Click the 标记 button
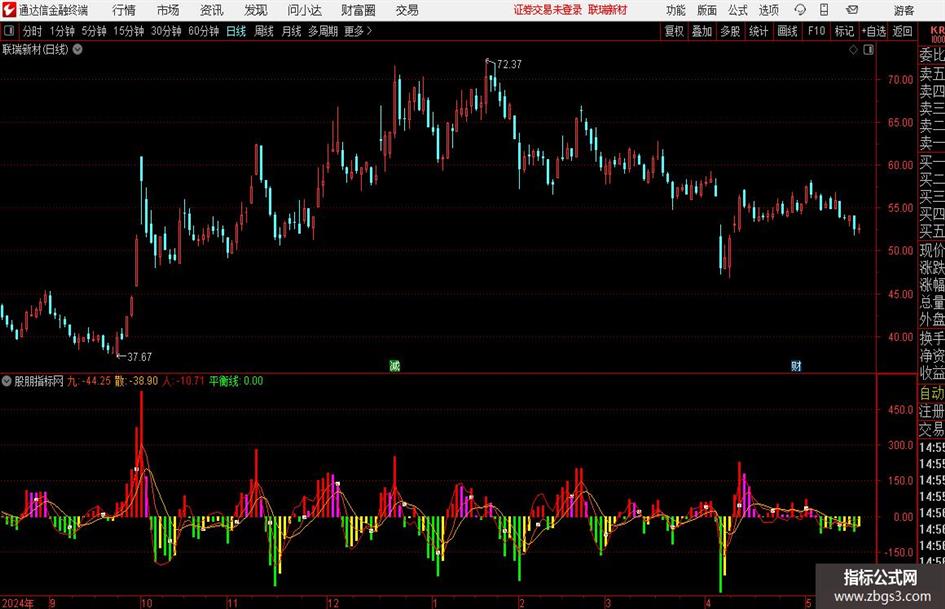945x609 pixels. point(844,31)
